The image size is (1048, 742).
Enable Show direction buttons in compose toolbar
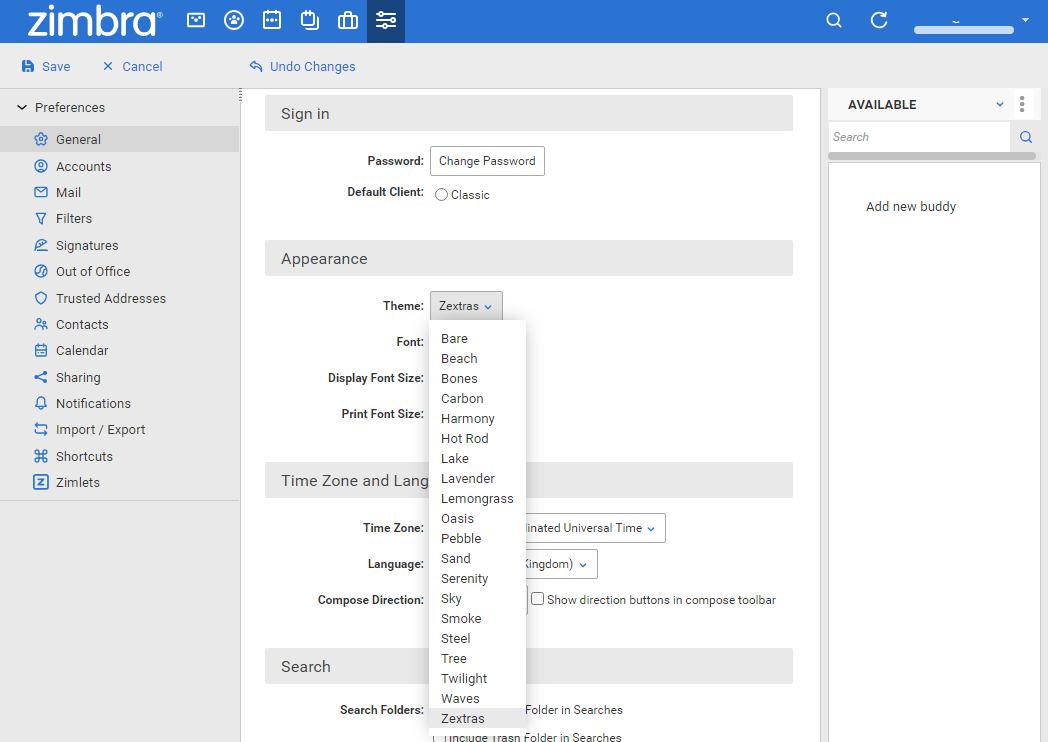tap(537, 599)
